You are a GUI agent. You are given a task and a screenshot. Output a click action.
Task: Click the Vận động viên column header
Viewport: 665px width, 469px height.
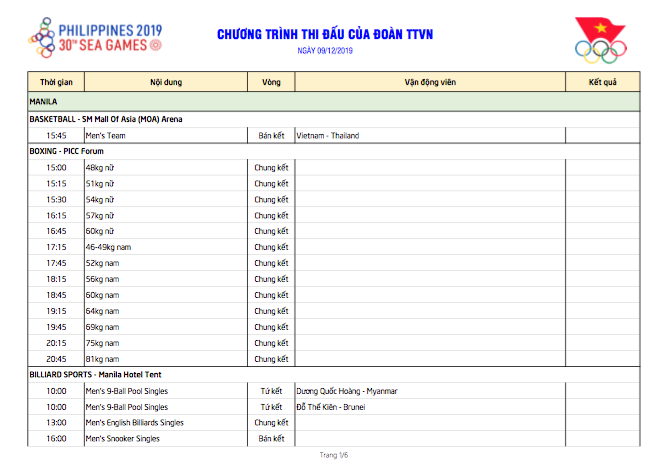click(x=430, y=82)
